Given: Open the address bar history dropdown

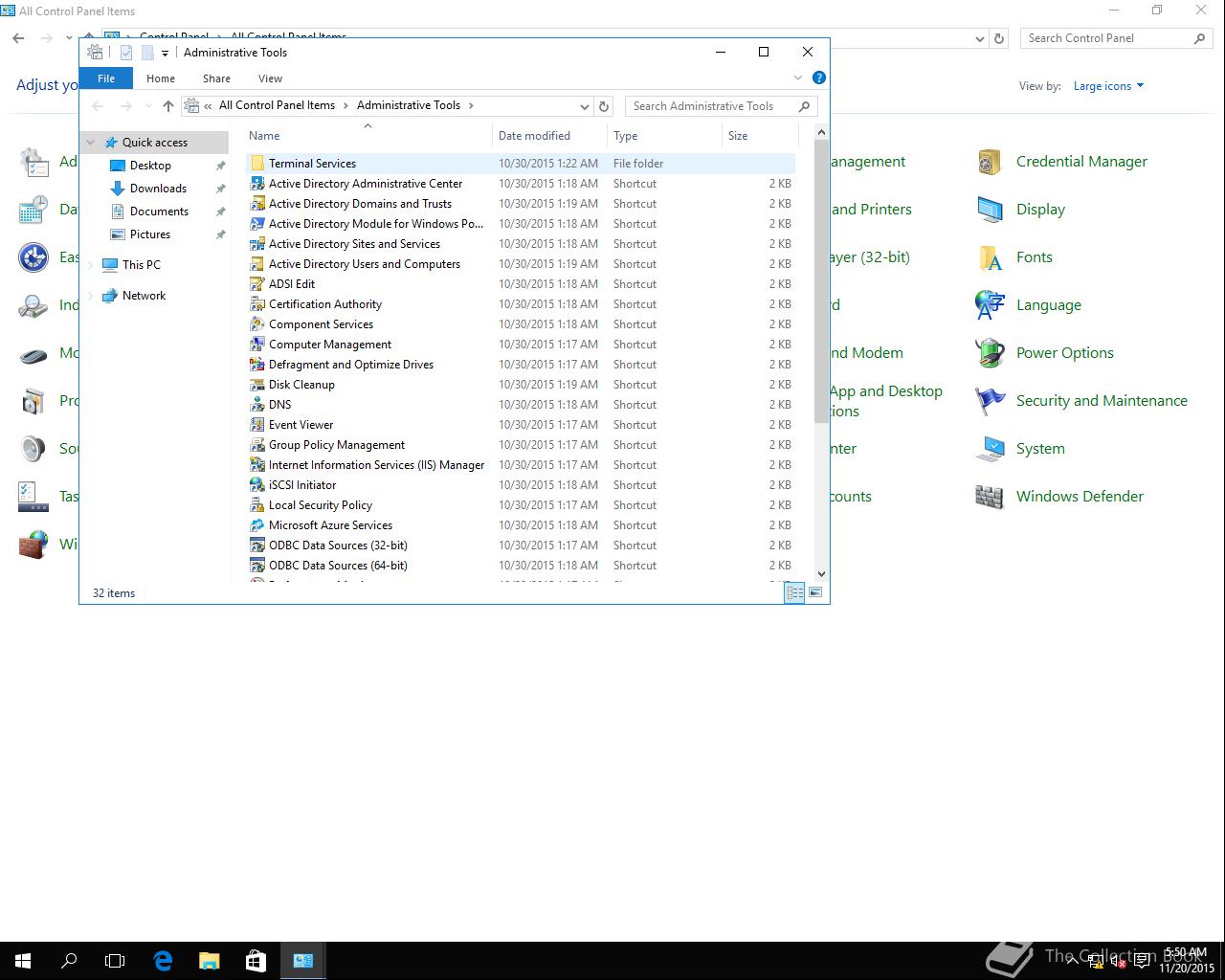Looking at the screenshot, I should (x=584, y=106).
